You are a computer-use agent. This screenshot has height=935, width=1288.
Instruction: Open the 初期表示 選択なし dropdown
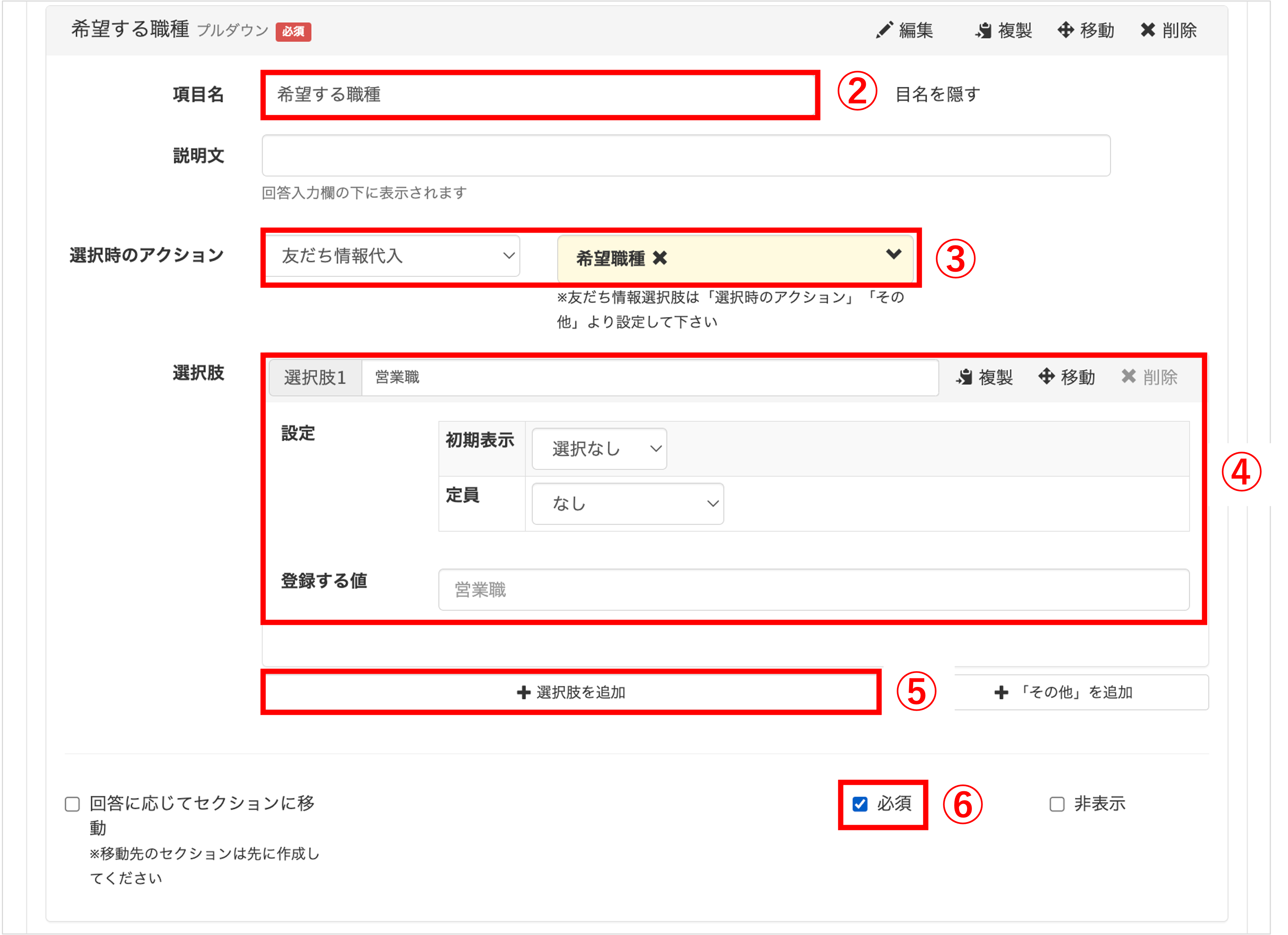(x=599, y=449)
